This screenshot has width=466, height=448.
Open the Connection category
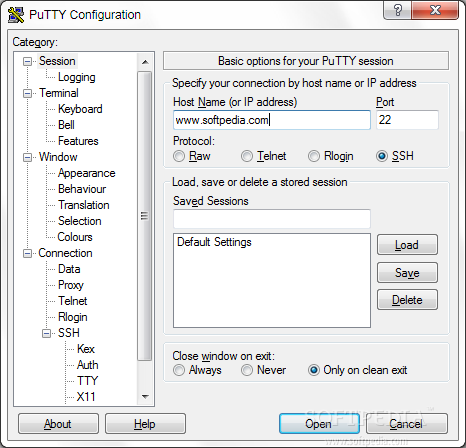coord(65,253)
